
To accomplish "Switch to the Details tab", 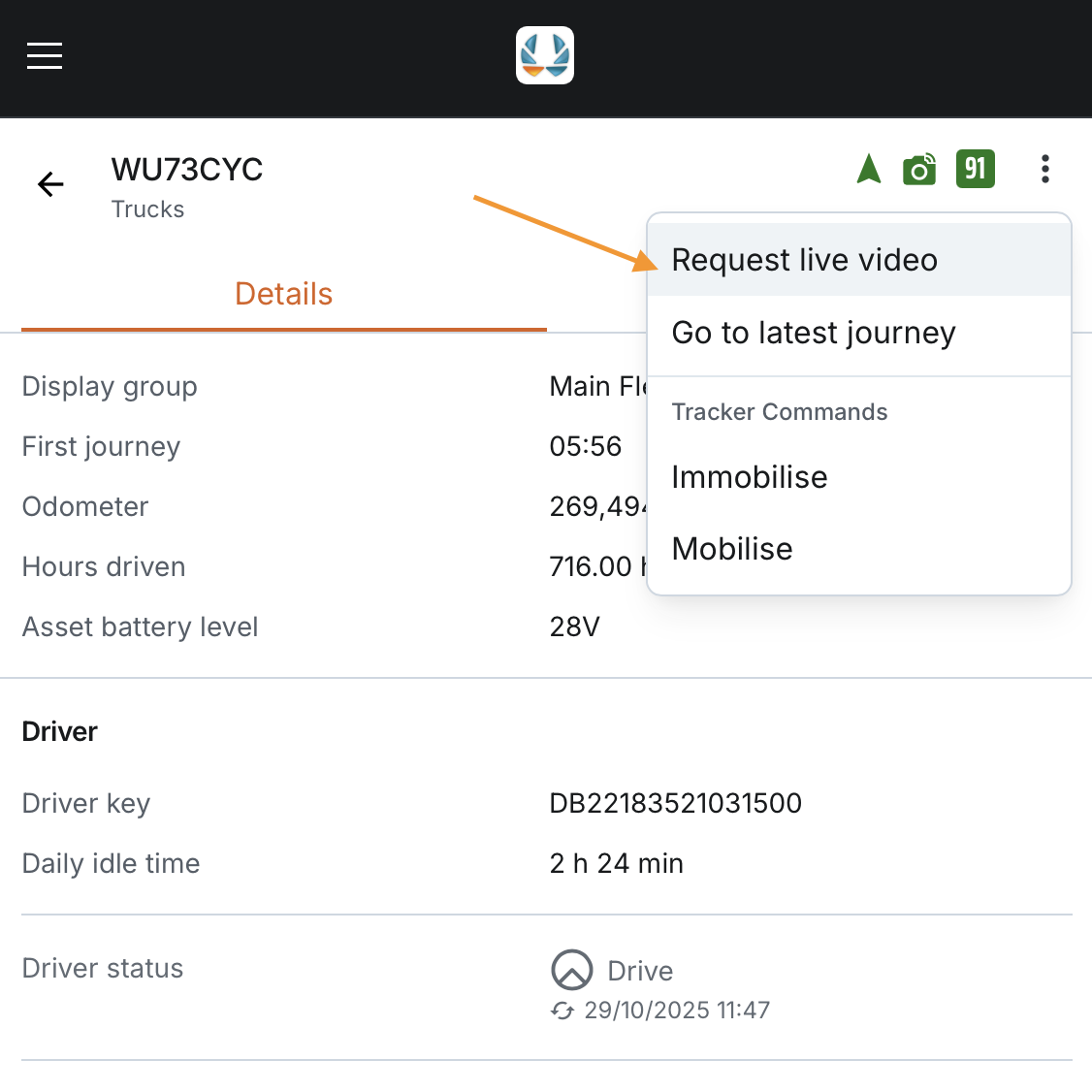I will coord(283,294).
